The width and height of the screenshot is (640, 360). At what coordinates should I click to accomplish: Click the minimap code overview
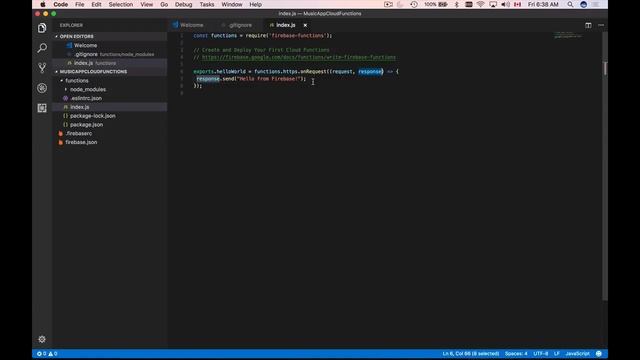[x=568, y=35]
